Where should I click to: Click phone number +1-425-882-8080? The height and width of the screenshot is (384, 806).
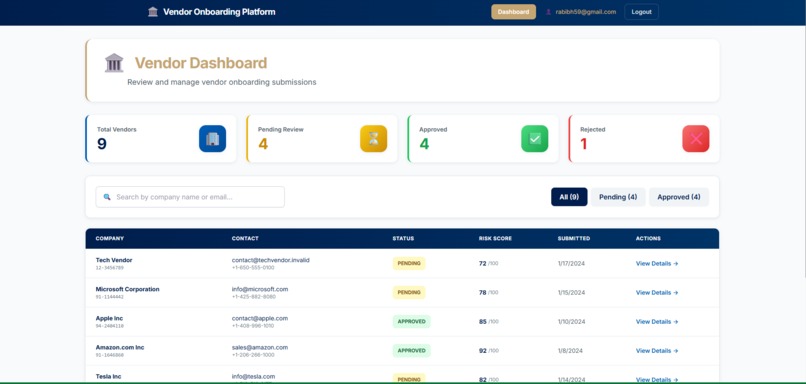[x=253, y=297]
